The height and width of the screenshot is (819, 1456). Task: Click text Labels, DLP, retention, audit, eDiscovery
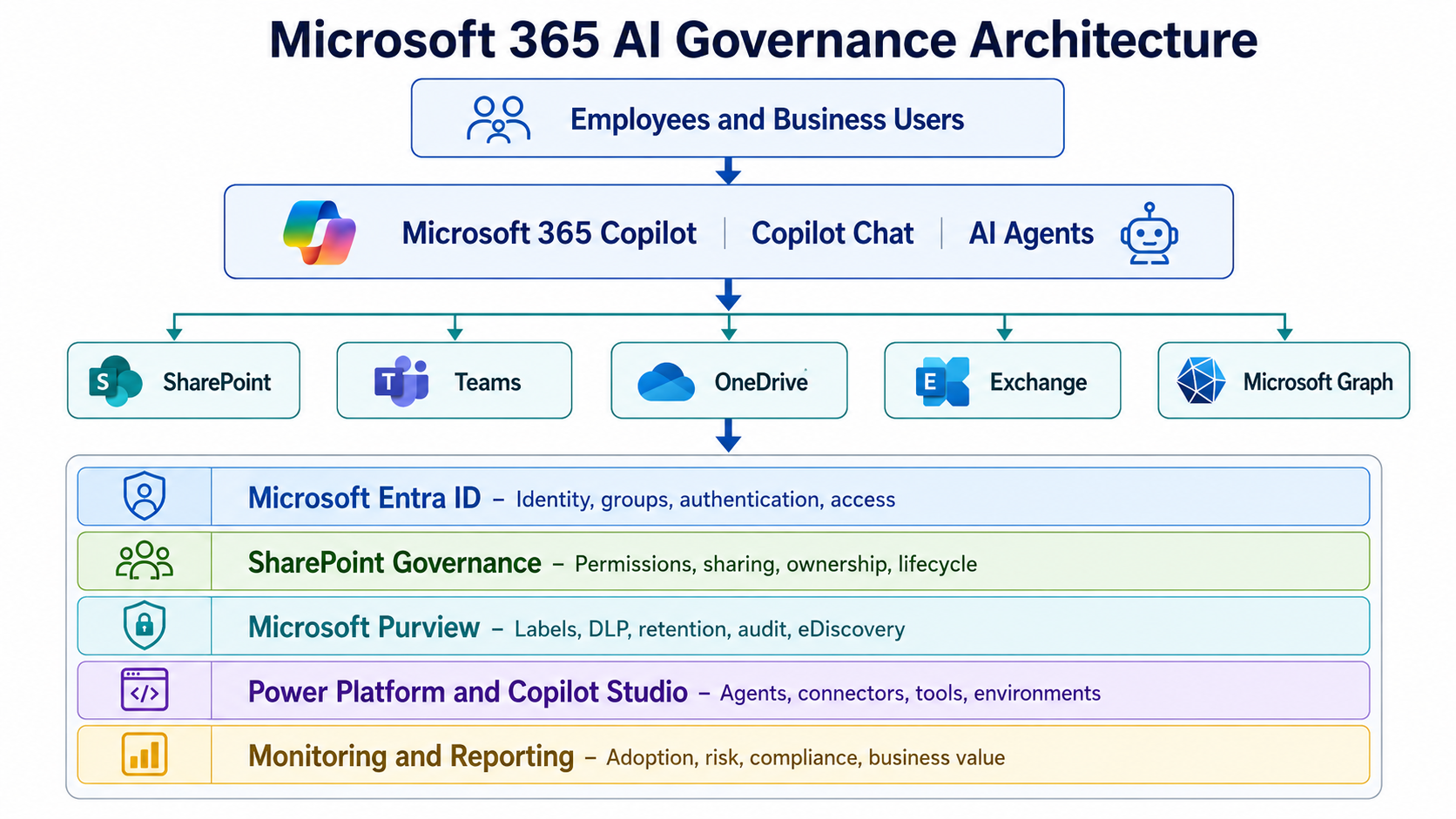point(710,629)
